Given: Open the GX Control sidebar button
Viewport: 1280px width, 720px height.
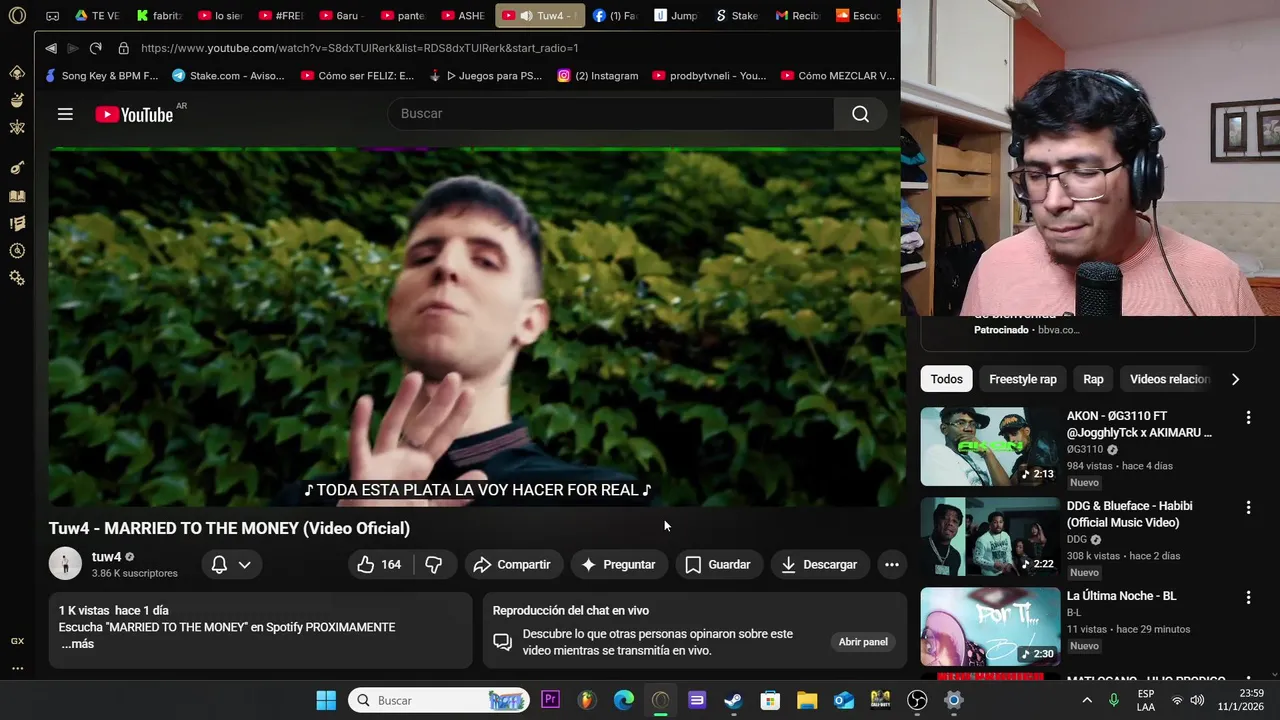Looking at the screenshot, I should pyautogui.click(x=17, y=641).
